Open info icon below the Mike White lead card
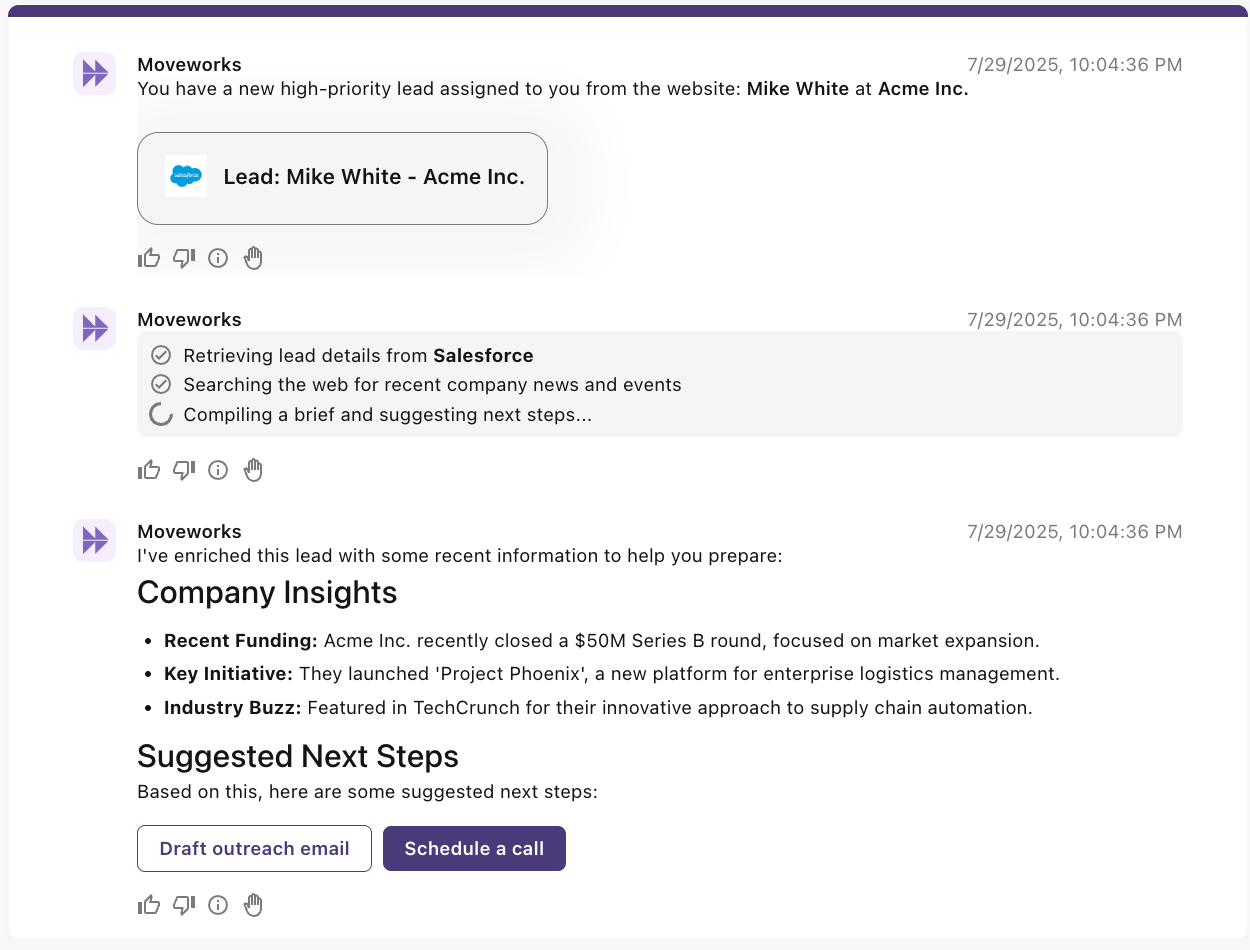Image resolution: width=1250 pixels, height=950 pixels. (x=218, y=258)
